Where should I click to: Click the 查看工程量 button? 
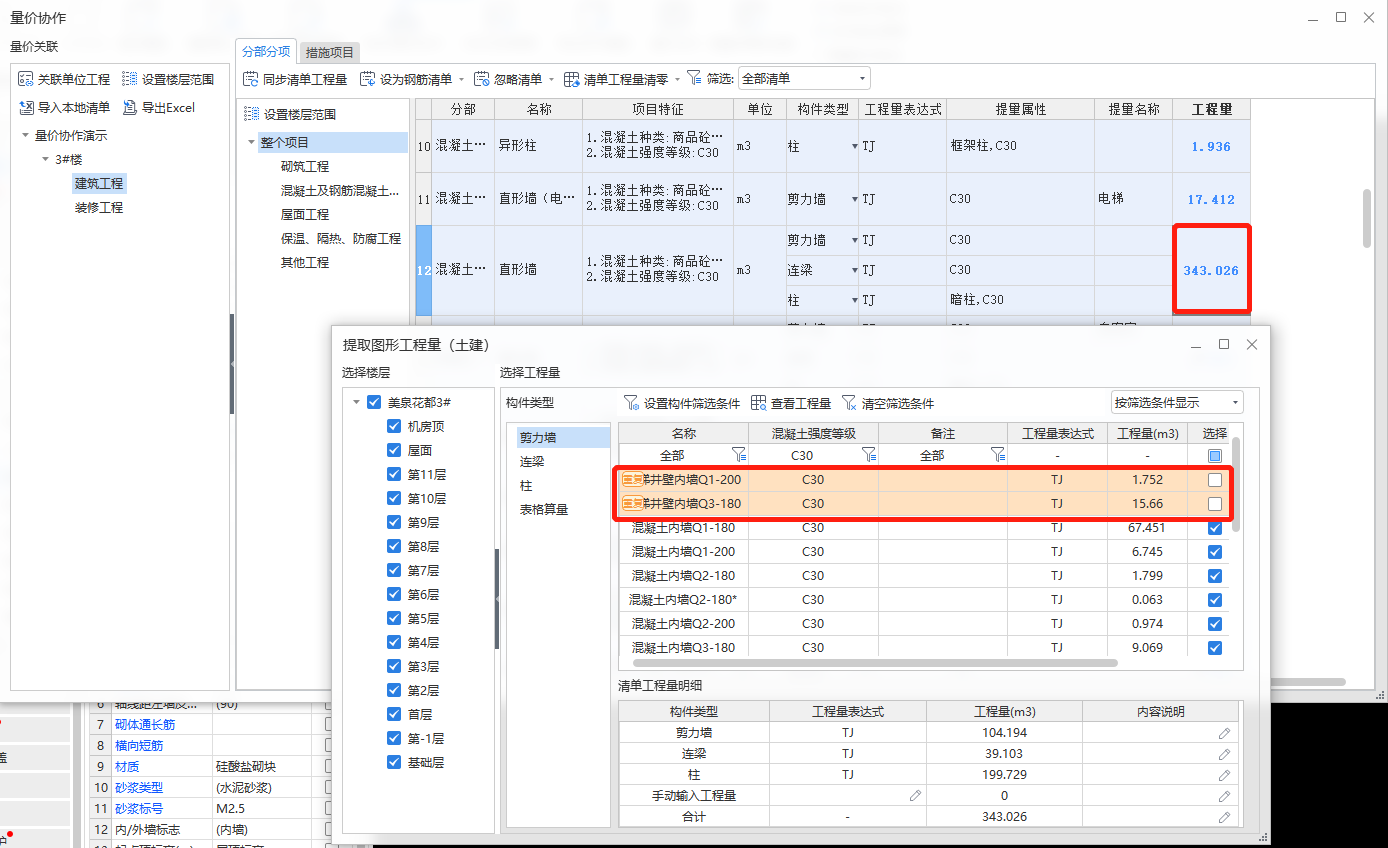(x=791, y=403)
